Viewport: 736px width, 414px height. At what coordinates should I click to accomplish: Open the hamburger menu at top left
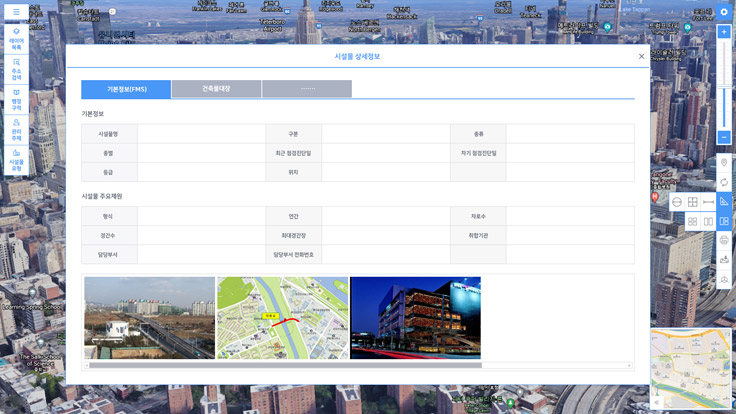coord(16,12)
